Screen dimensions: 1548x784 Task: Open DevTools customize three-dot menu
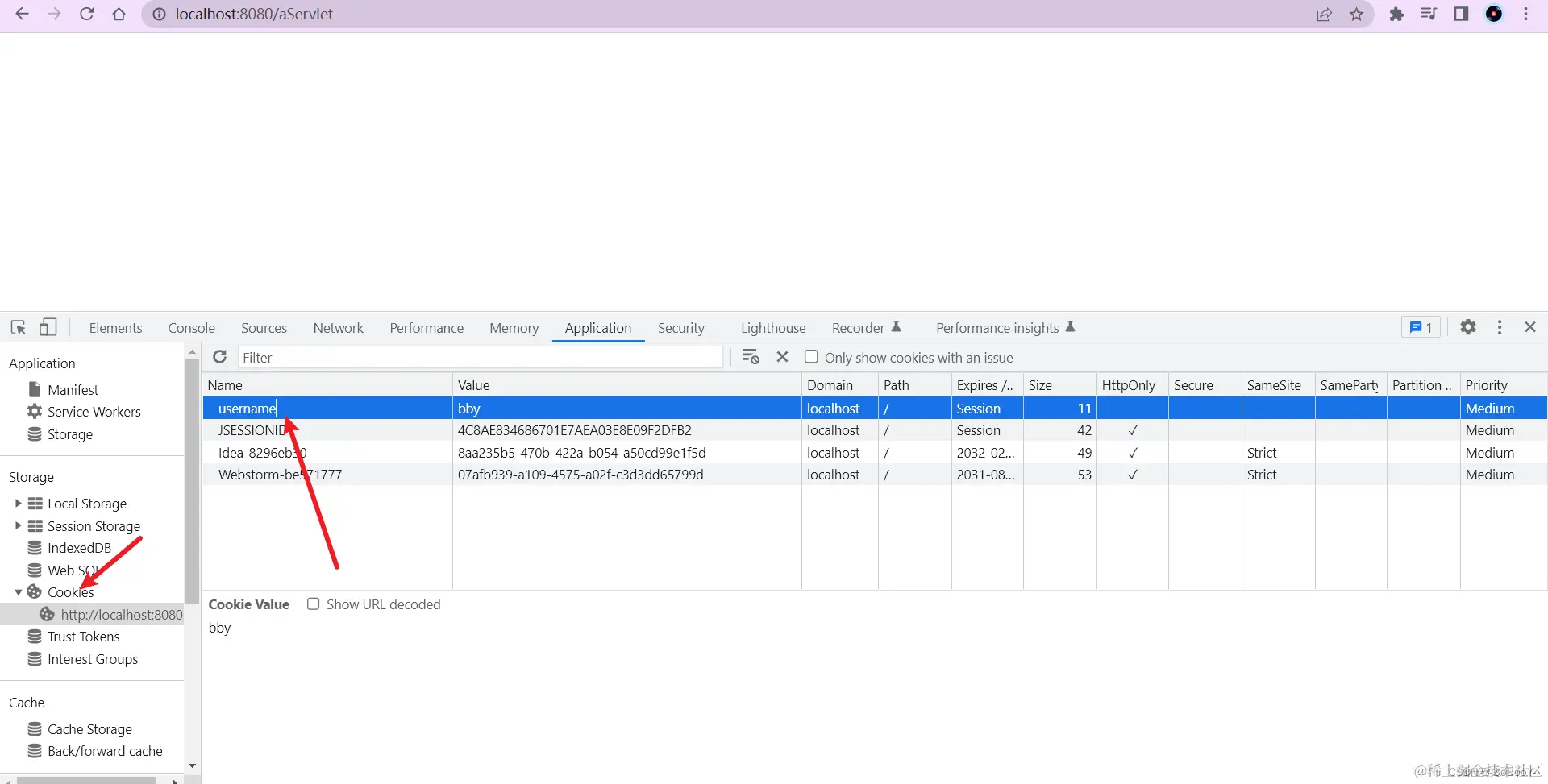[1500, 327]
